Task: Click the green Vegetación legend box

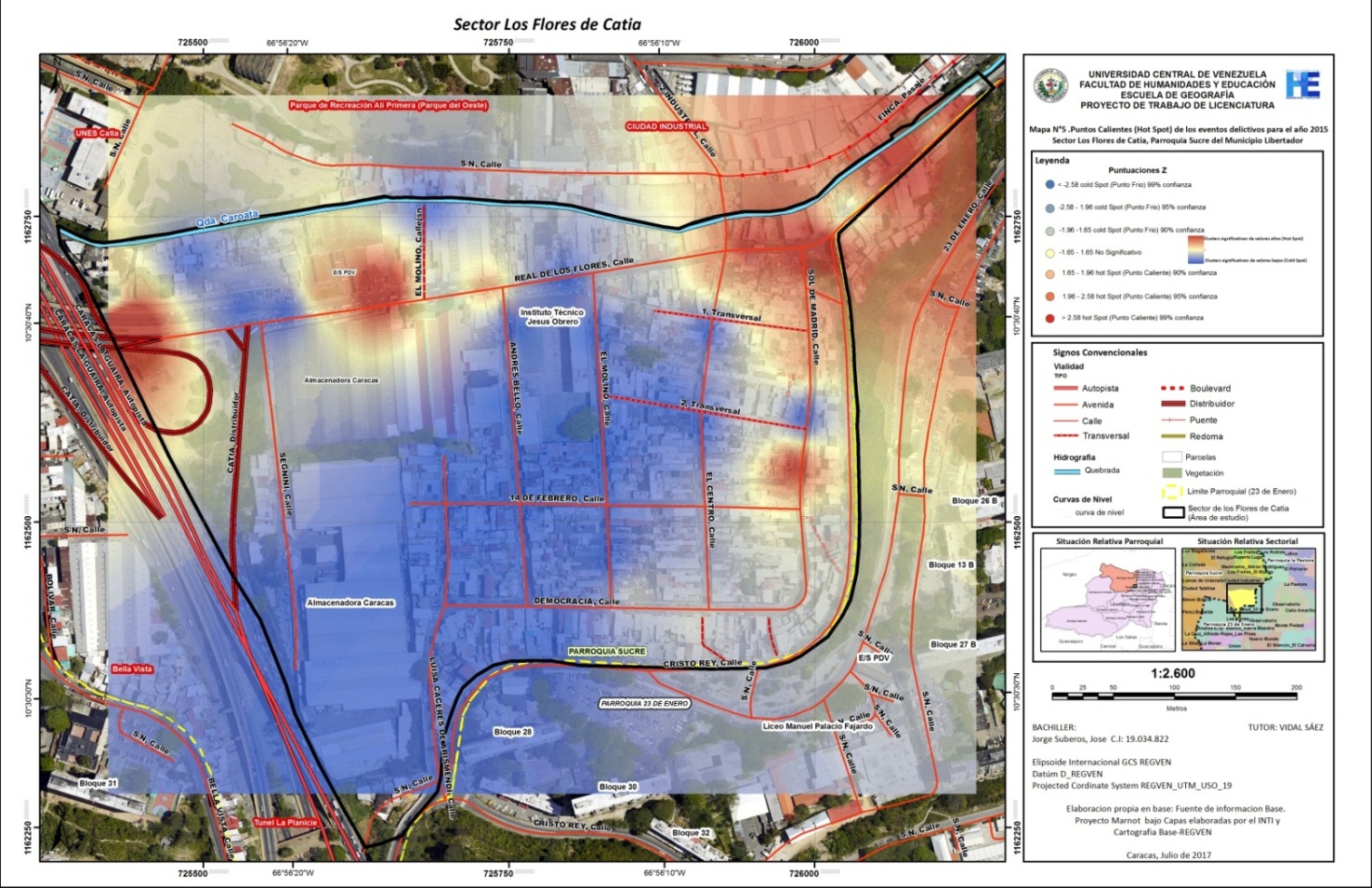Action: 1172,473
